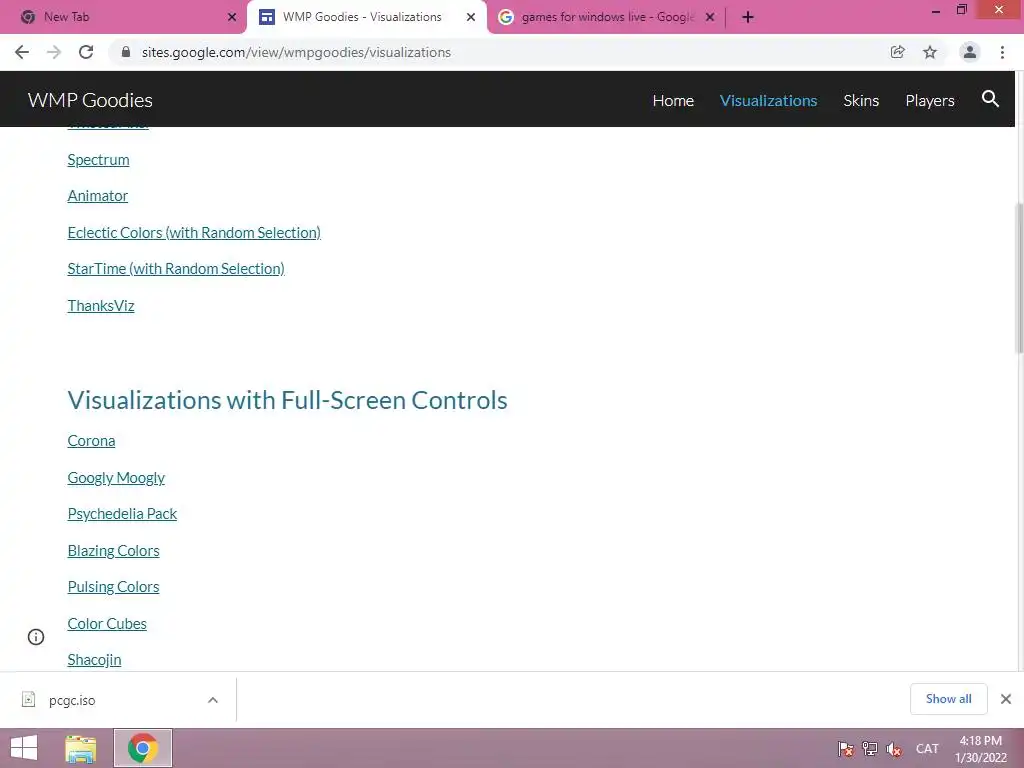
Task: Go back using the browser back arrow
Action: (x=22, y=52)
